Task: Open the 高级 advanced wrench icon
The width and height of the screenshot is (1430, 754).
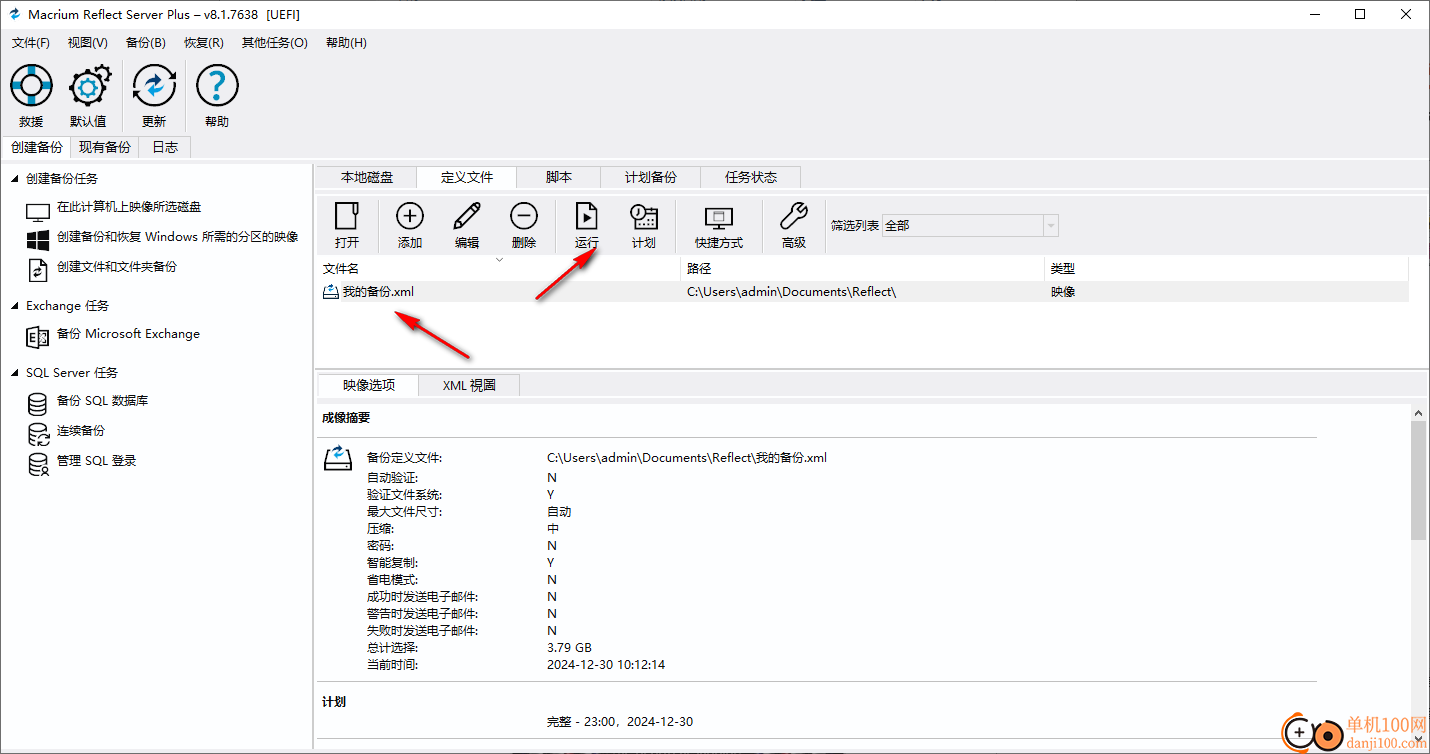Action: pos(794,216)
